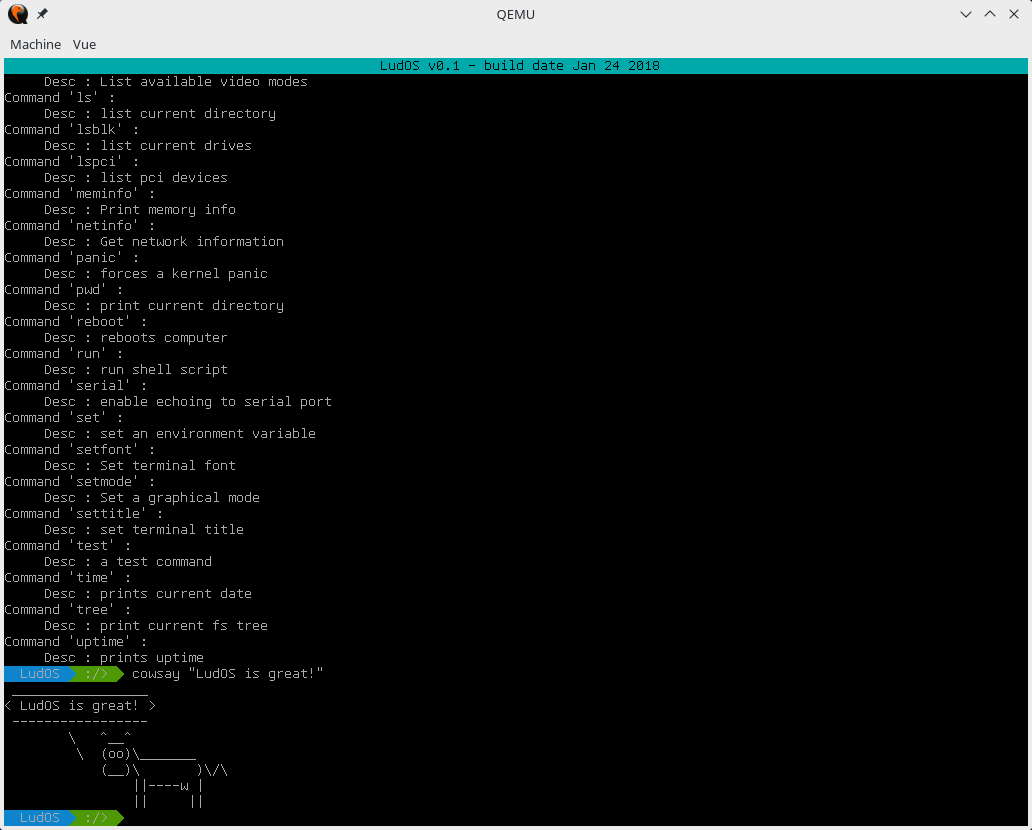Click 'List available video modes' description
This screenshot has height=830, width=1032.
point(203,82)
